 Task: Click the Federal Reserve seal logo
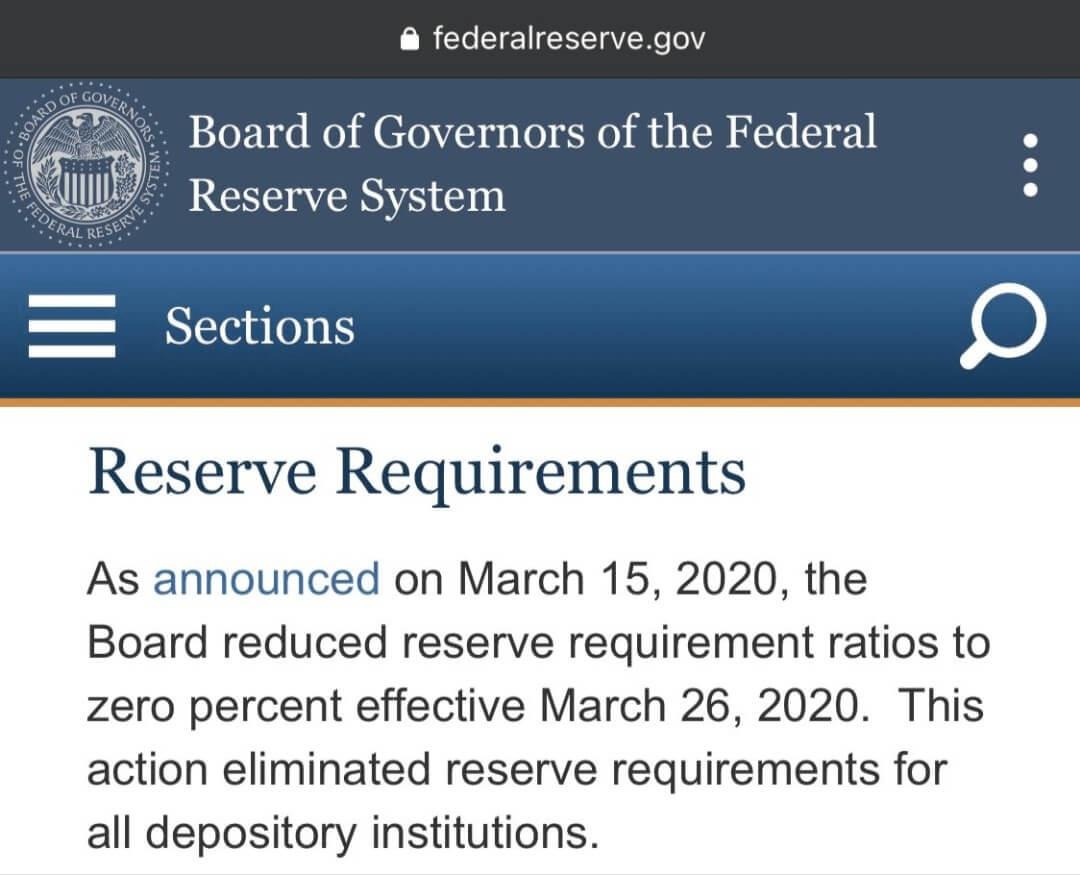tap(87, 163)
